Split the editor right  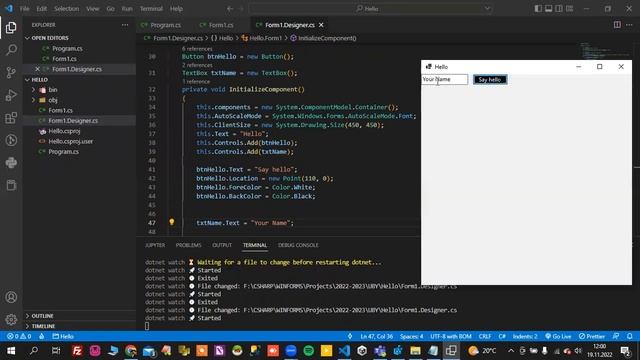[617, 25]
